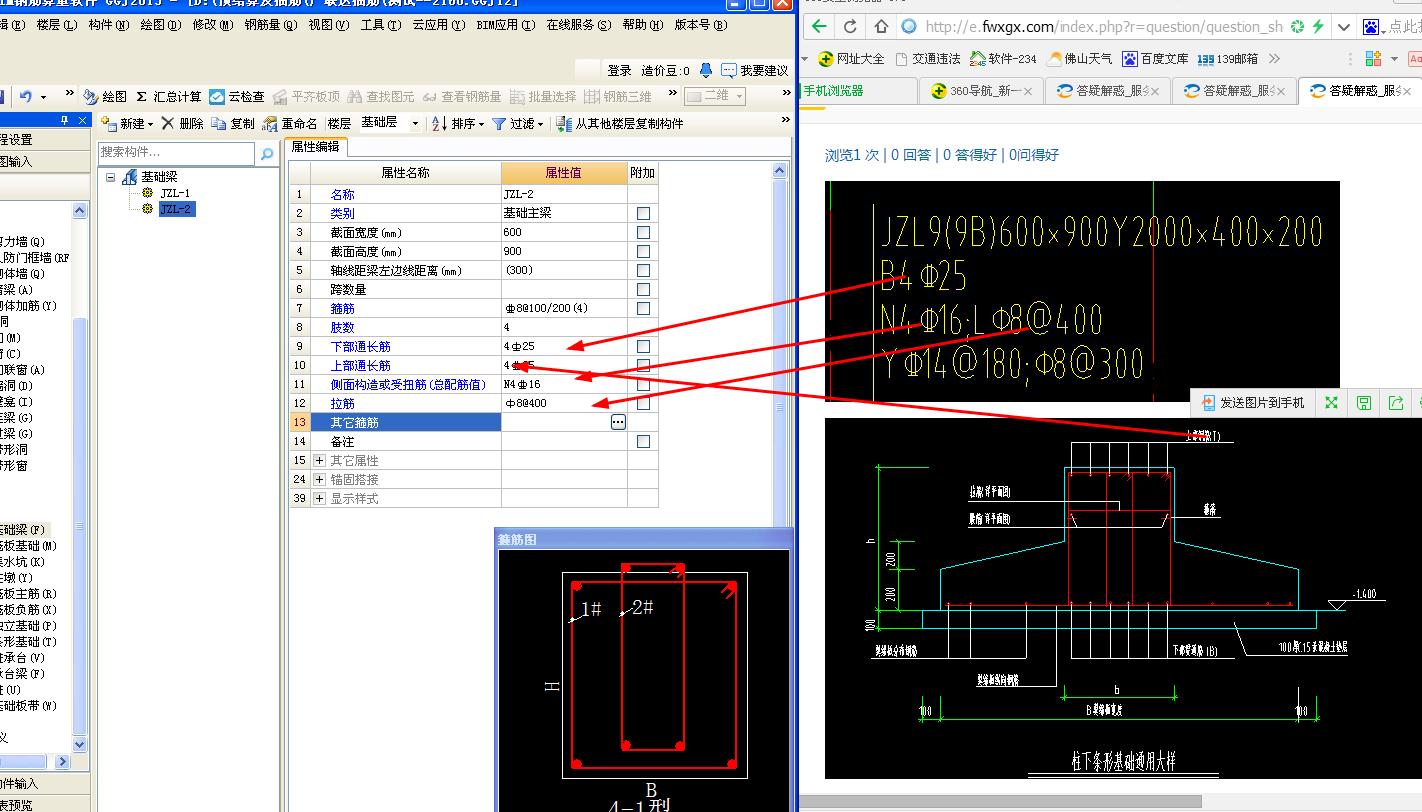Click browser URL address field
The height and width of the screenshot is (812, 1422).
[1103, 27]
